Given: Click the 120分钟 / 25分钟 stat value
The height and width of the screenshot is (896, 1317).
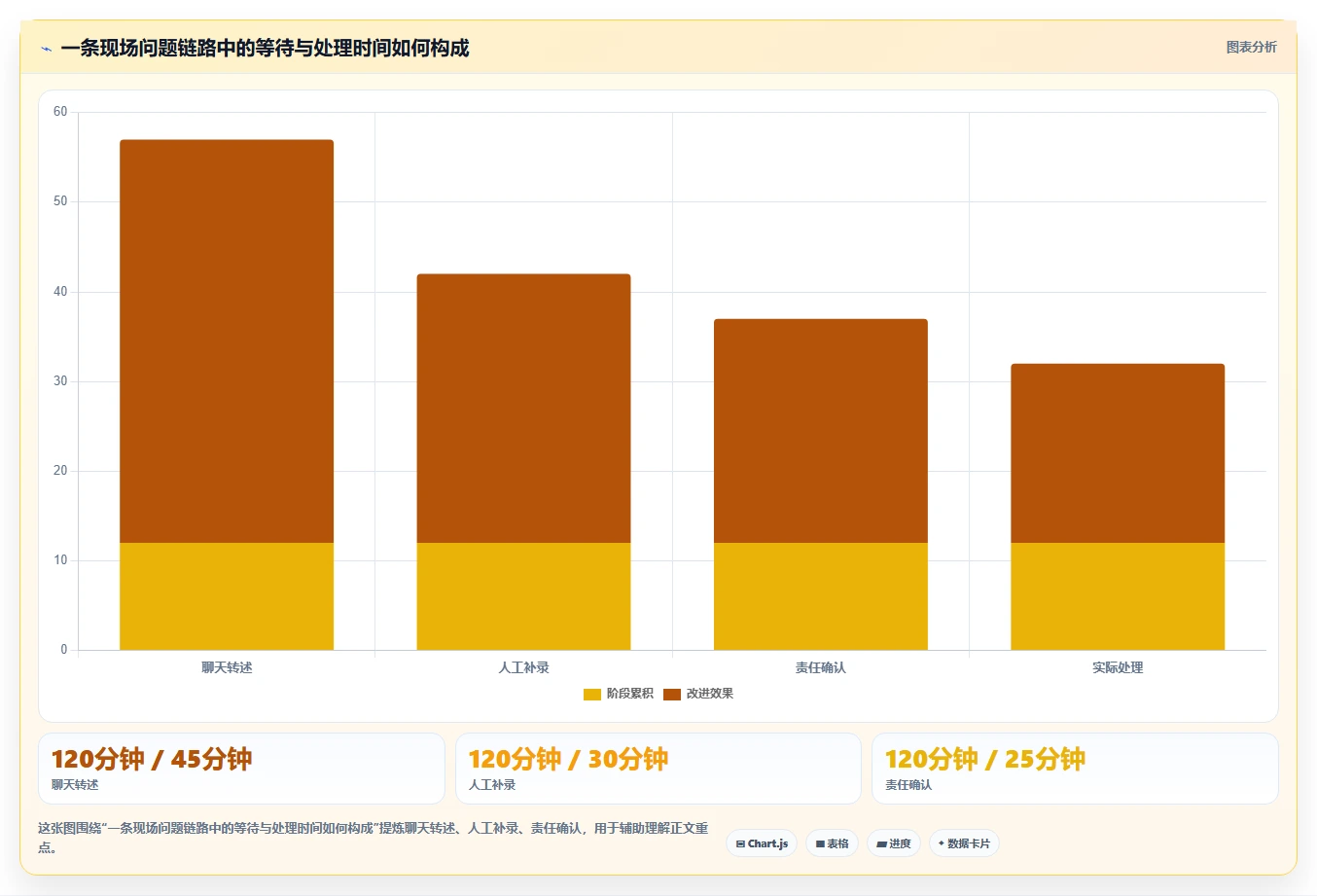Looking at the screenshot, I should coord(984,759).
